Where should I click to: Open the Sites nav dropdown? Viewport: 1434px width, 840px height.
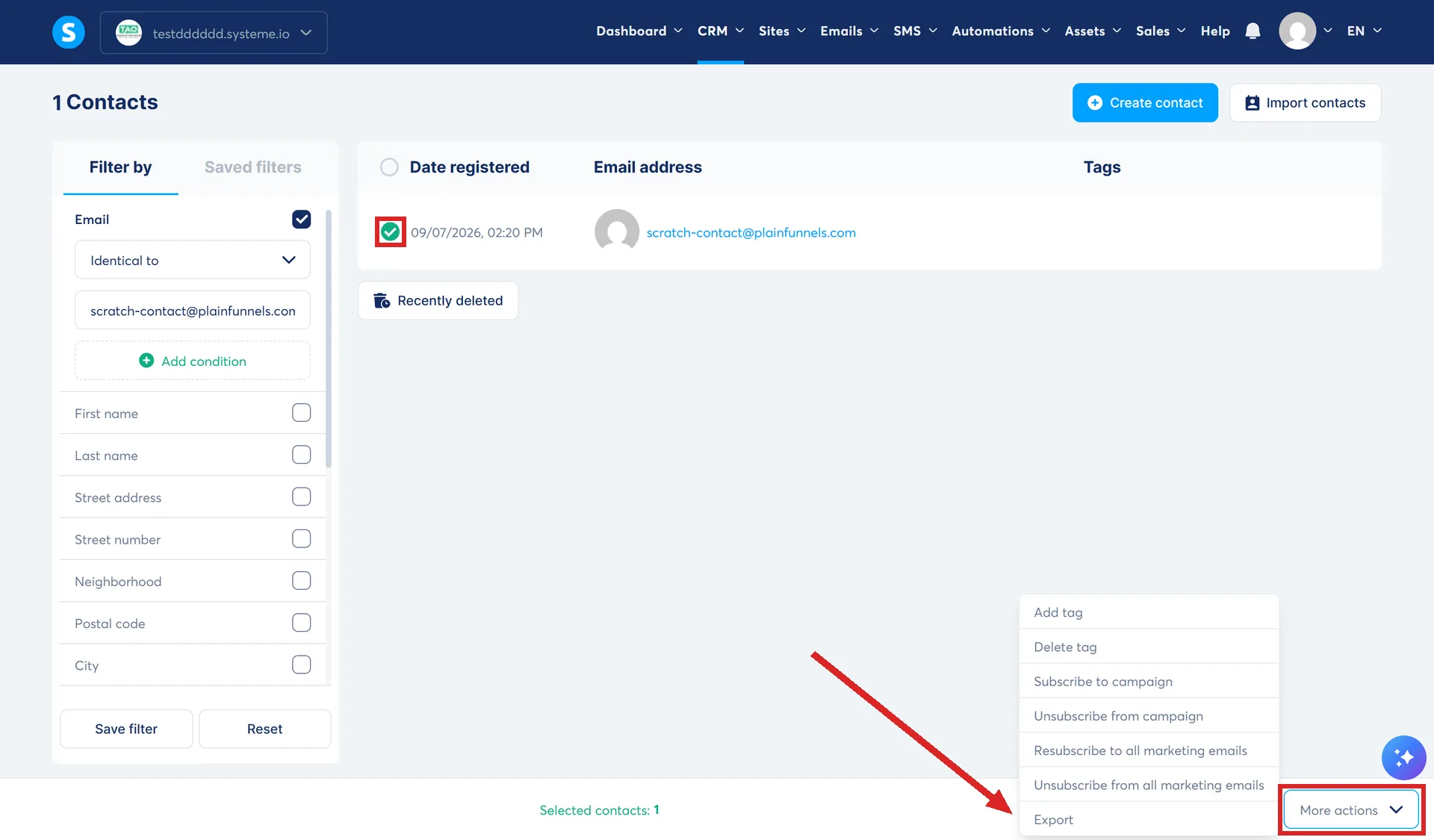(782, 31)
